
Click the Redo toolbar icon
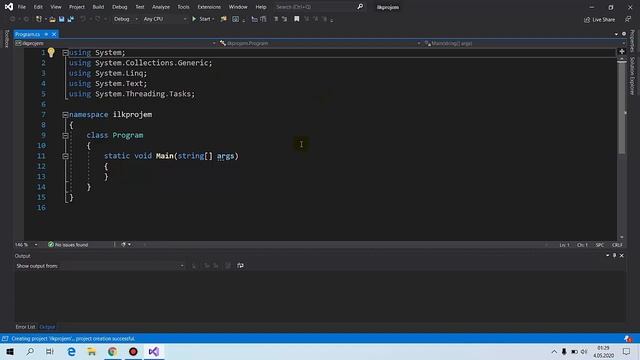point(98,19)
